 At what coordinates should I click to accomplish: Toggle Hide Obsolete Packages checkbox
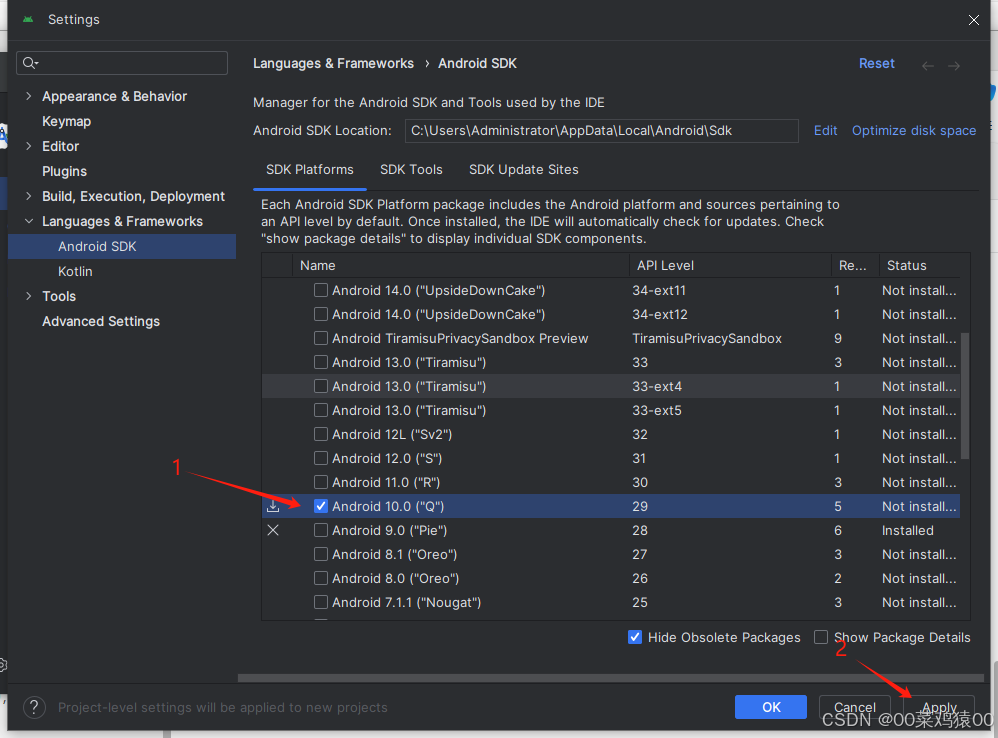coord(635,637)
